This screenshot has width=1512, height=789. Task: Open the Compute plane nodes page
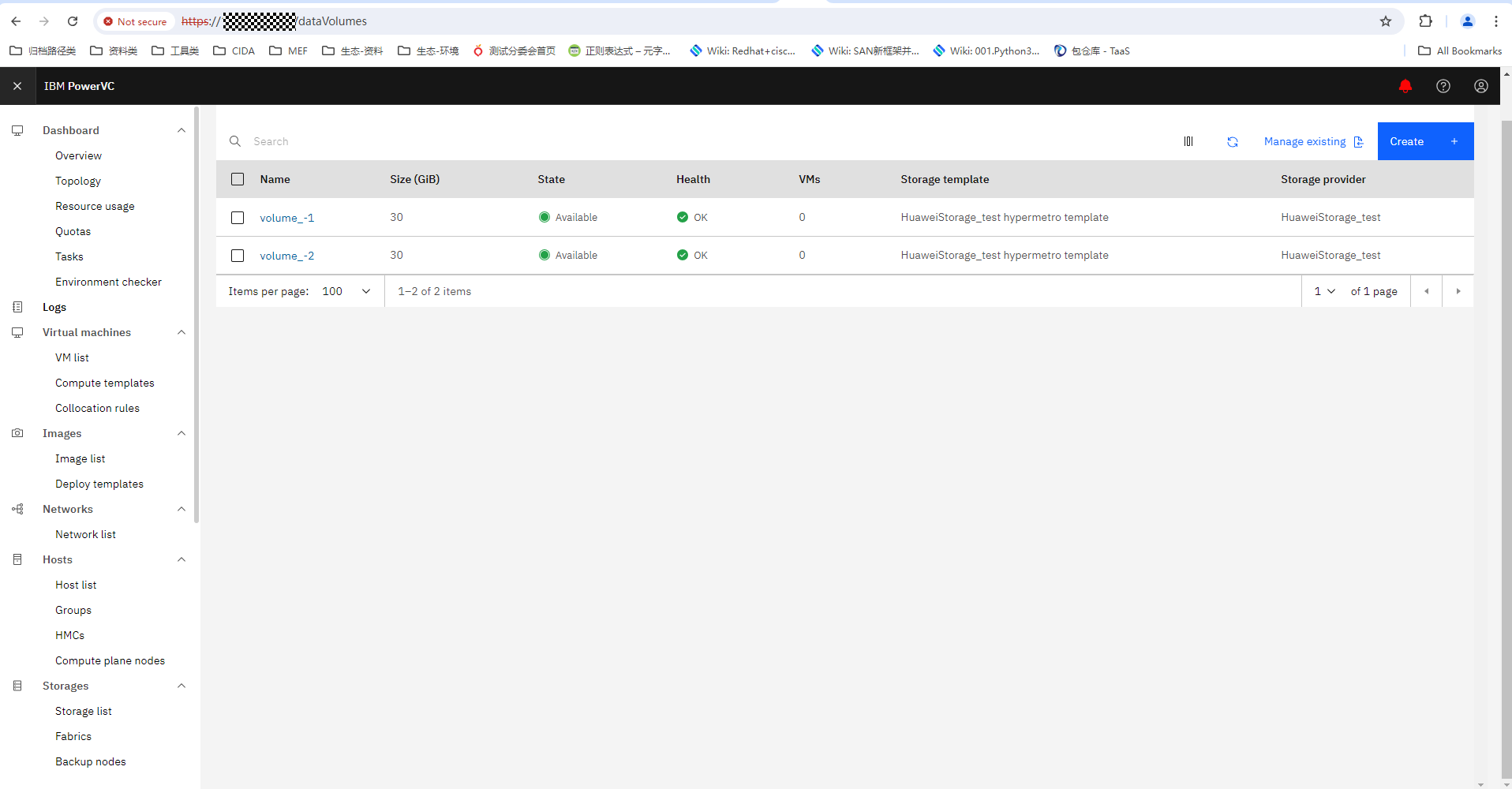click(x=110, y=660)
